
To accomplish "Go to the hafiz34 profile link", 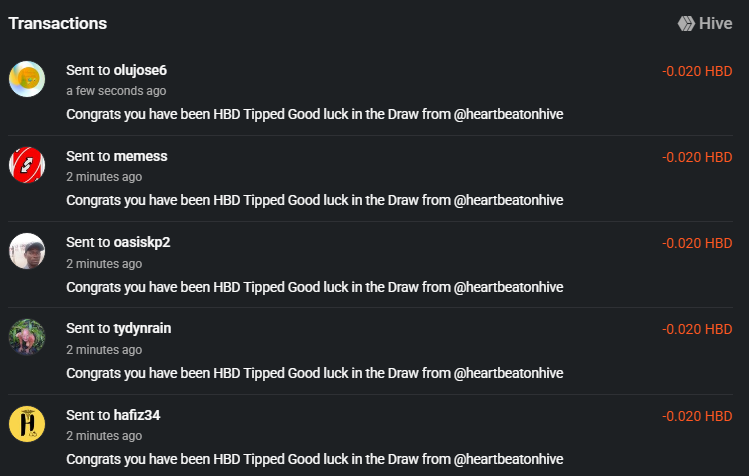I will [x=137, y=415].
